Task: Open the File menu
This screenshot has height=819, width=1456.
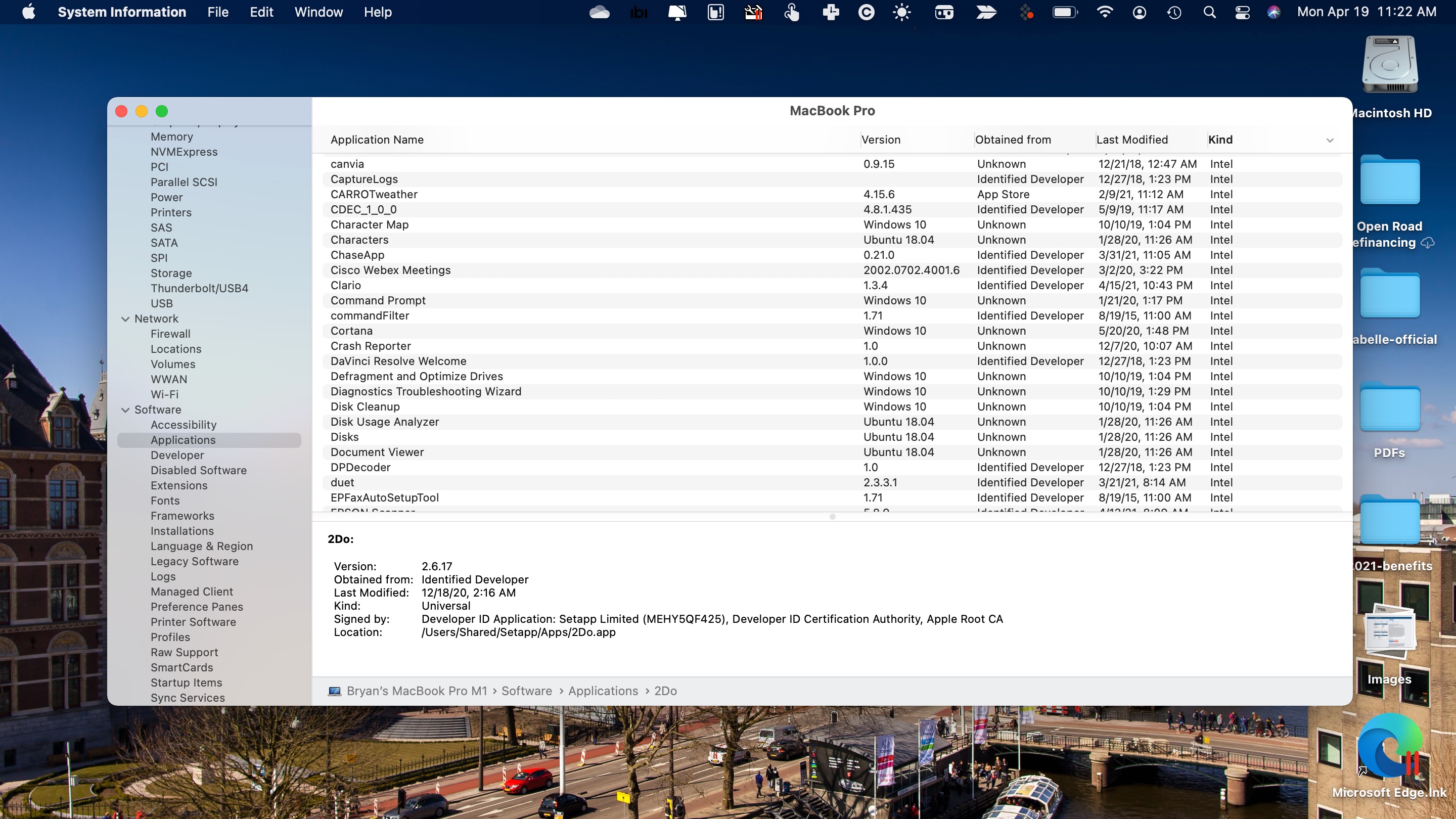Action: (x=217, y=12)
